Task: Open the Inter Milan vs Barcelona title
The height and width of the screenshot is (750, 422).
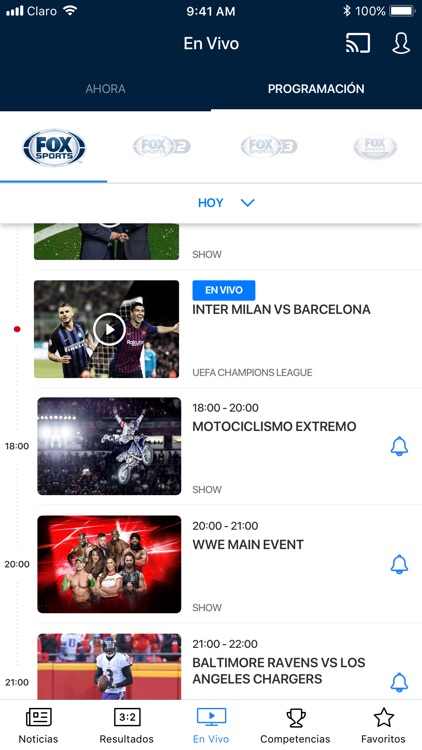Action: click(281, 309)
